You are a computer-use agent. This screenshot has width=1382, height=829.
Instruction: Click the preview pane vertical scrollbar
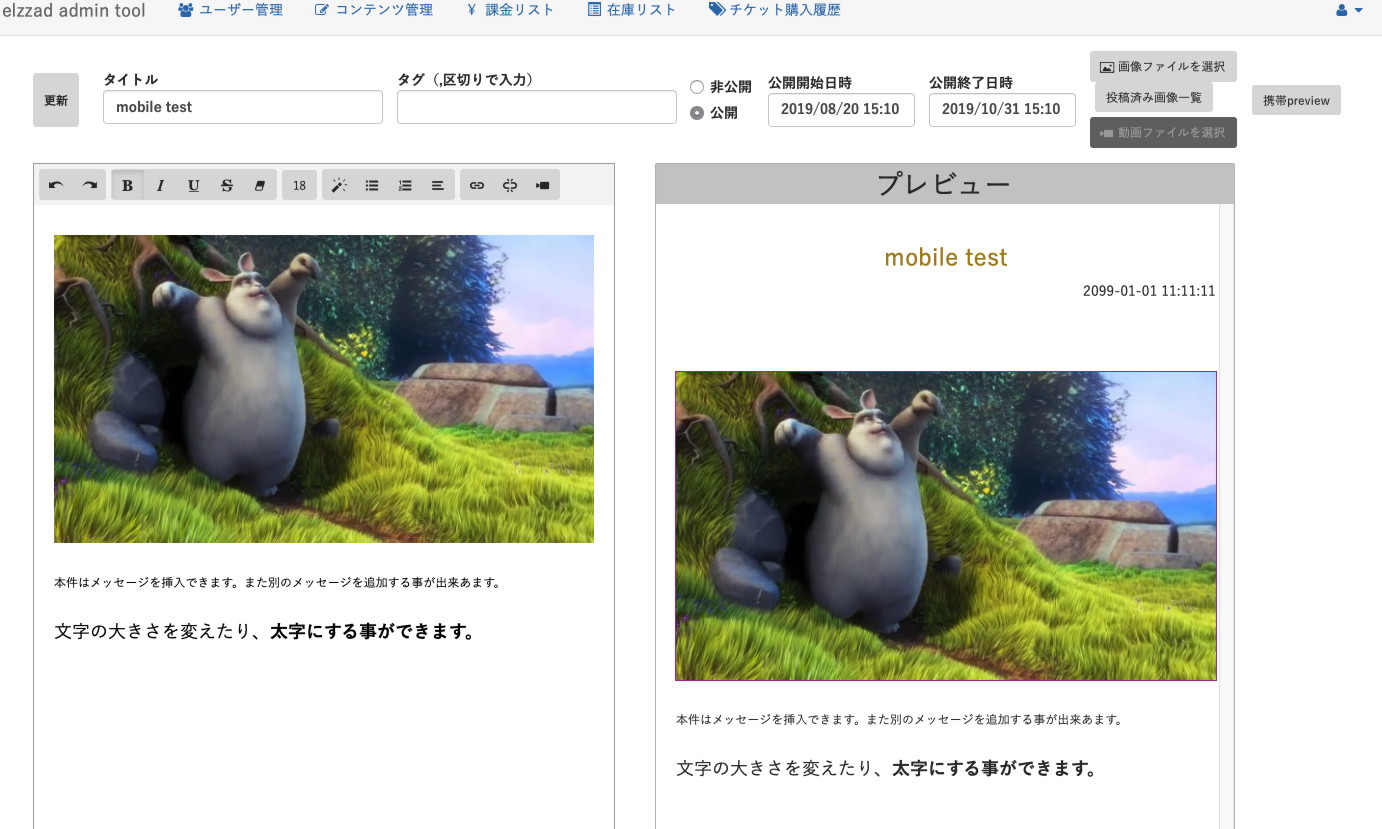point(1226,516)
